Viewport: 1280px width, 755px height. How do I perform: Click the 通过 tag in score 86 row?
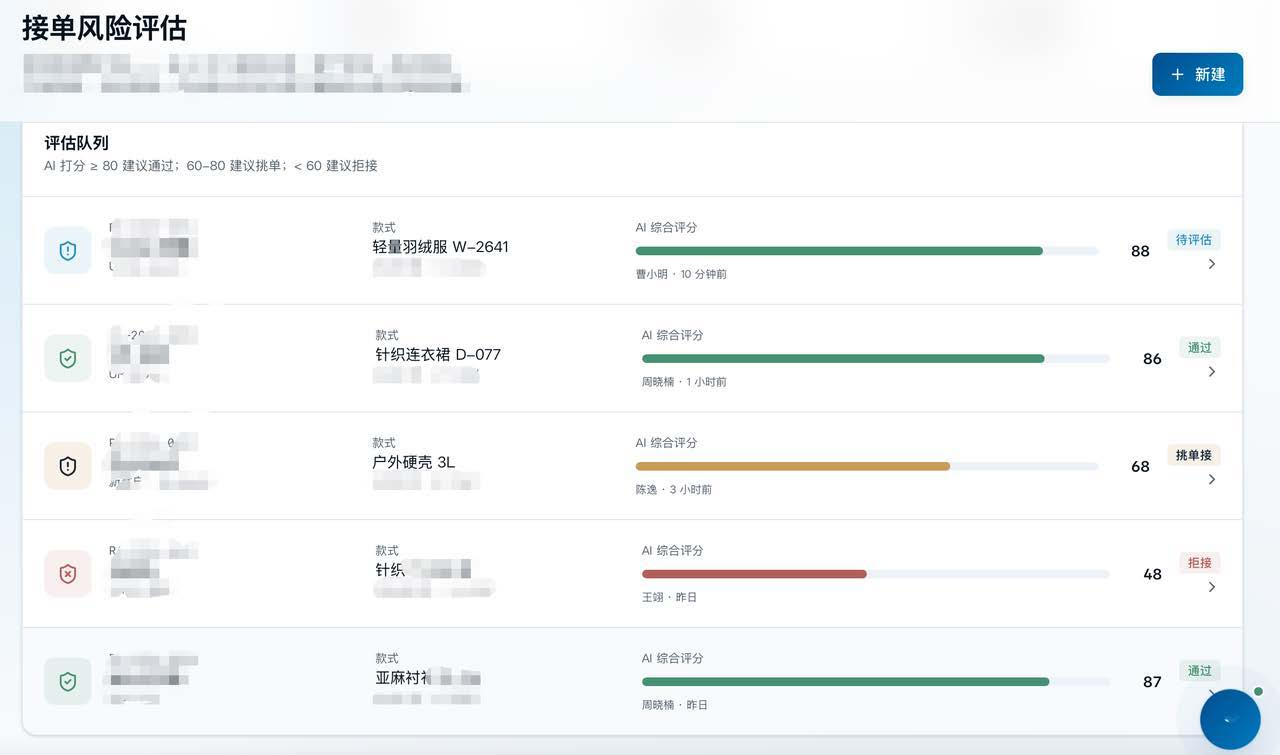pyautogui.click(x=1200, y=348)
